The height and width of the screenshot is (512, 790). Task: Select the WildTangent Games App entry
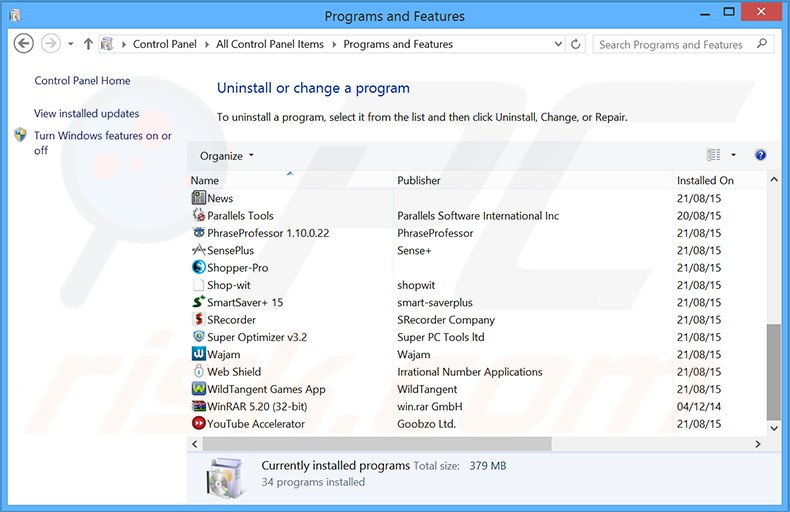click(x=266, y=389)
